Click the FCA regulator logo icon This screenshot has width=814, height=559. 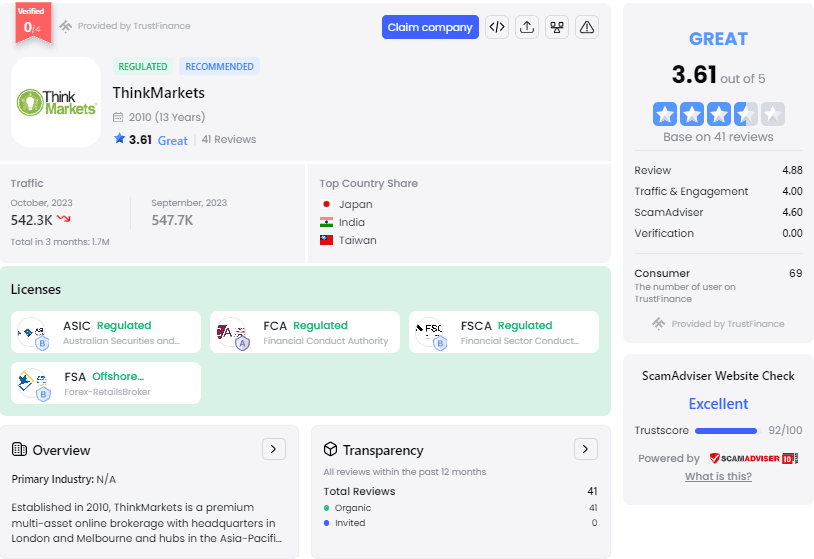(232, 333)
